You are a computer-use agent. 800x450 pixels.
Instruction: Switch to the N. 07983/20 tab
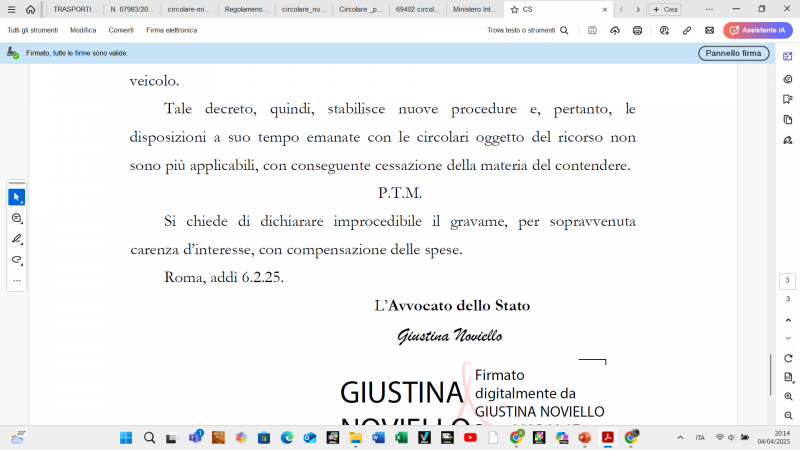[x=132, y=9]
